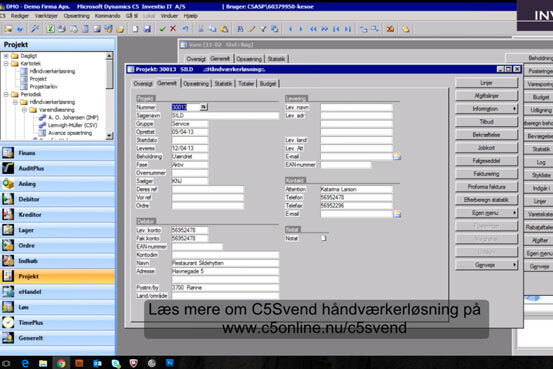Open lookup button next to Nummer field
This screenshot has width=553, height=369.
204,107
